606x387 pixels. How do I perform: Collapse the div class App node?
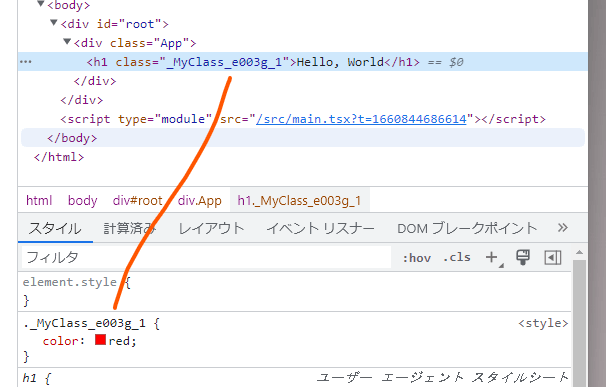pyautogui.click(x=67, y=42)
